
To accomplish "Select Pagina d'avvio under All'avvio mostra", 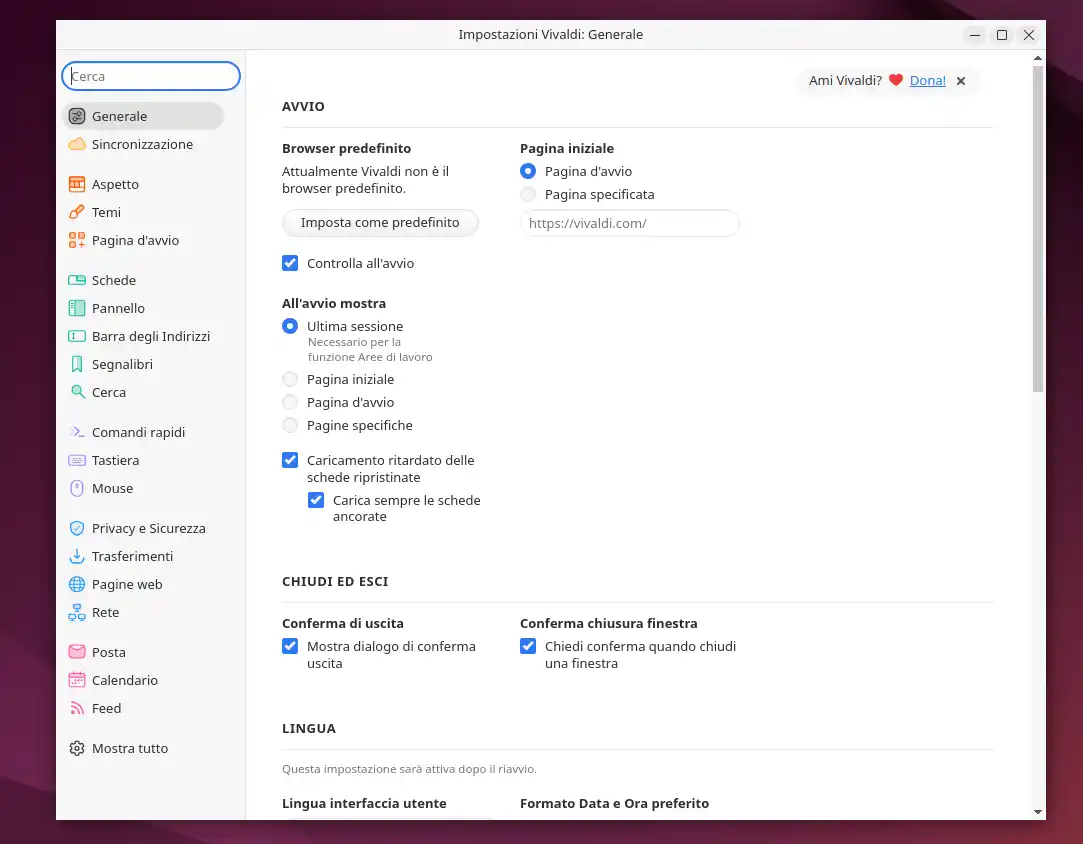I will 290,403.
